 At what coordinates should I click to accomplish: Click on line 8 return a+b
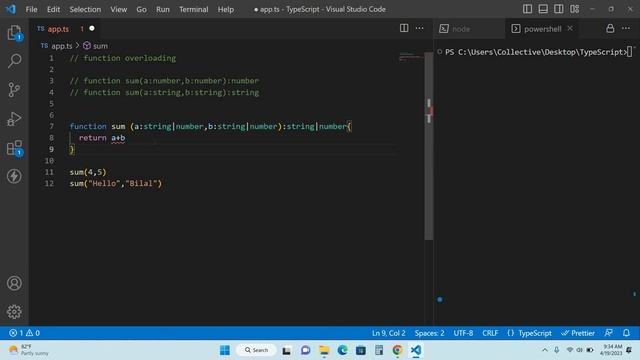(102, 138)
